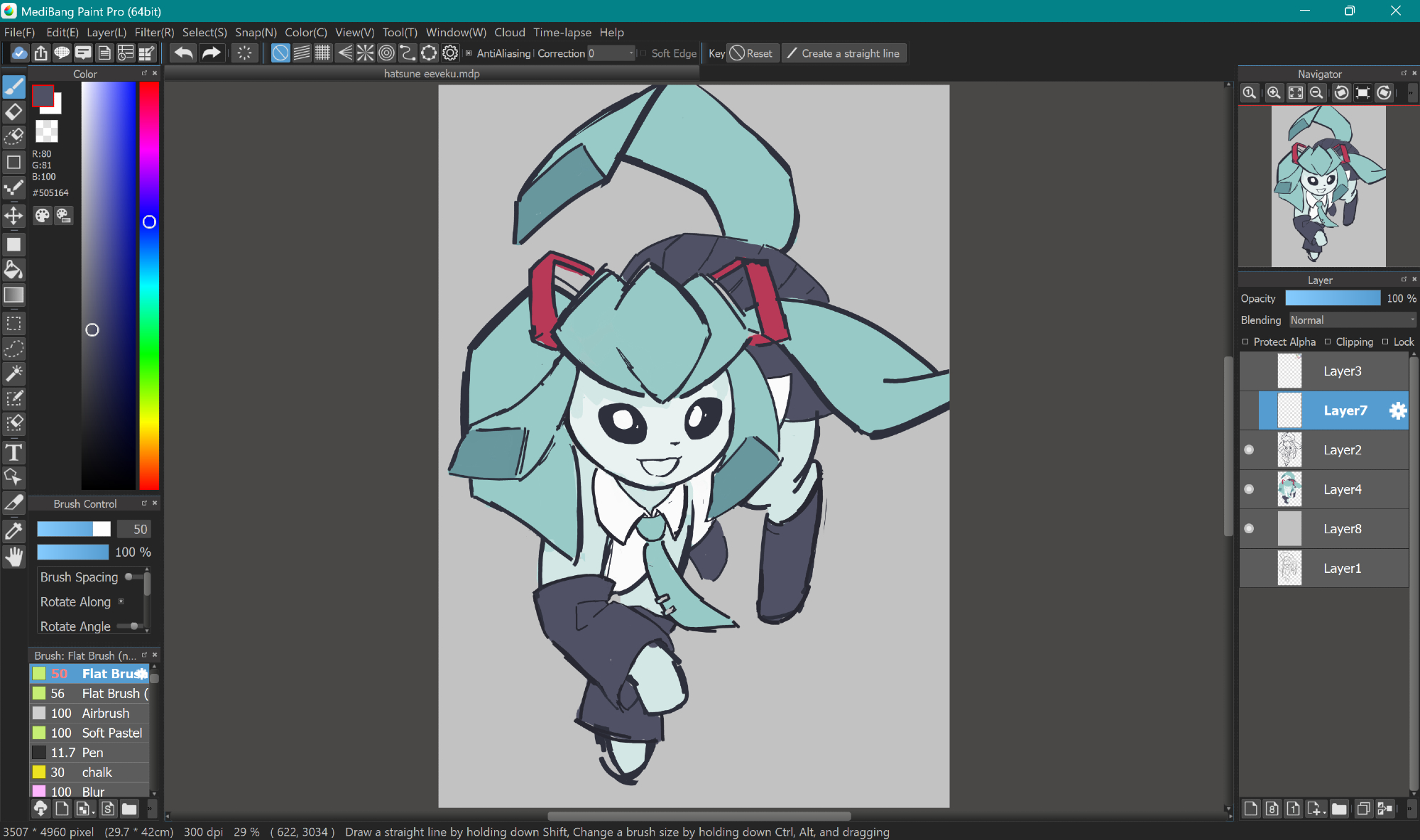Select the Move tool
The height and width of the screenshot is (840, 1420).
point(13,216)
